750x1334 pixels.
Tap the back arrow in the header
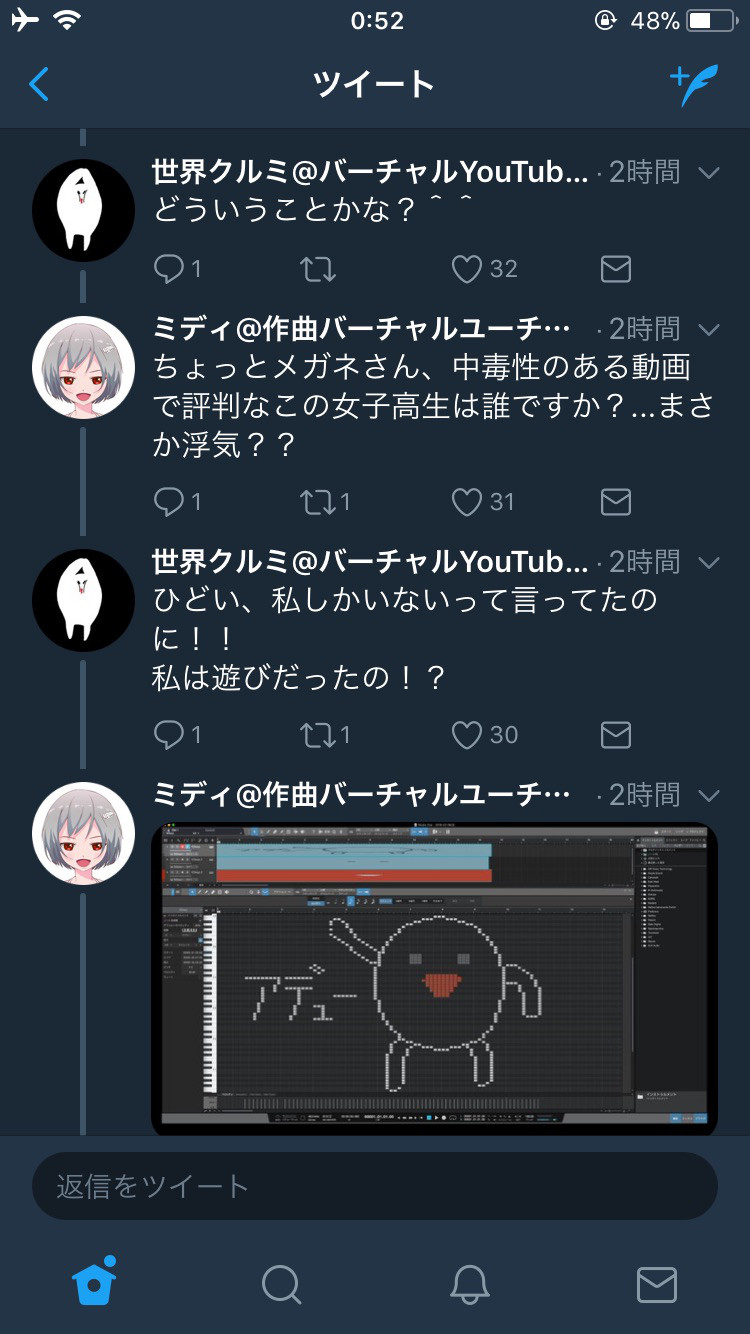pos(39,85)
